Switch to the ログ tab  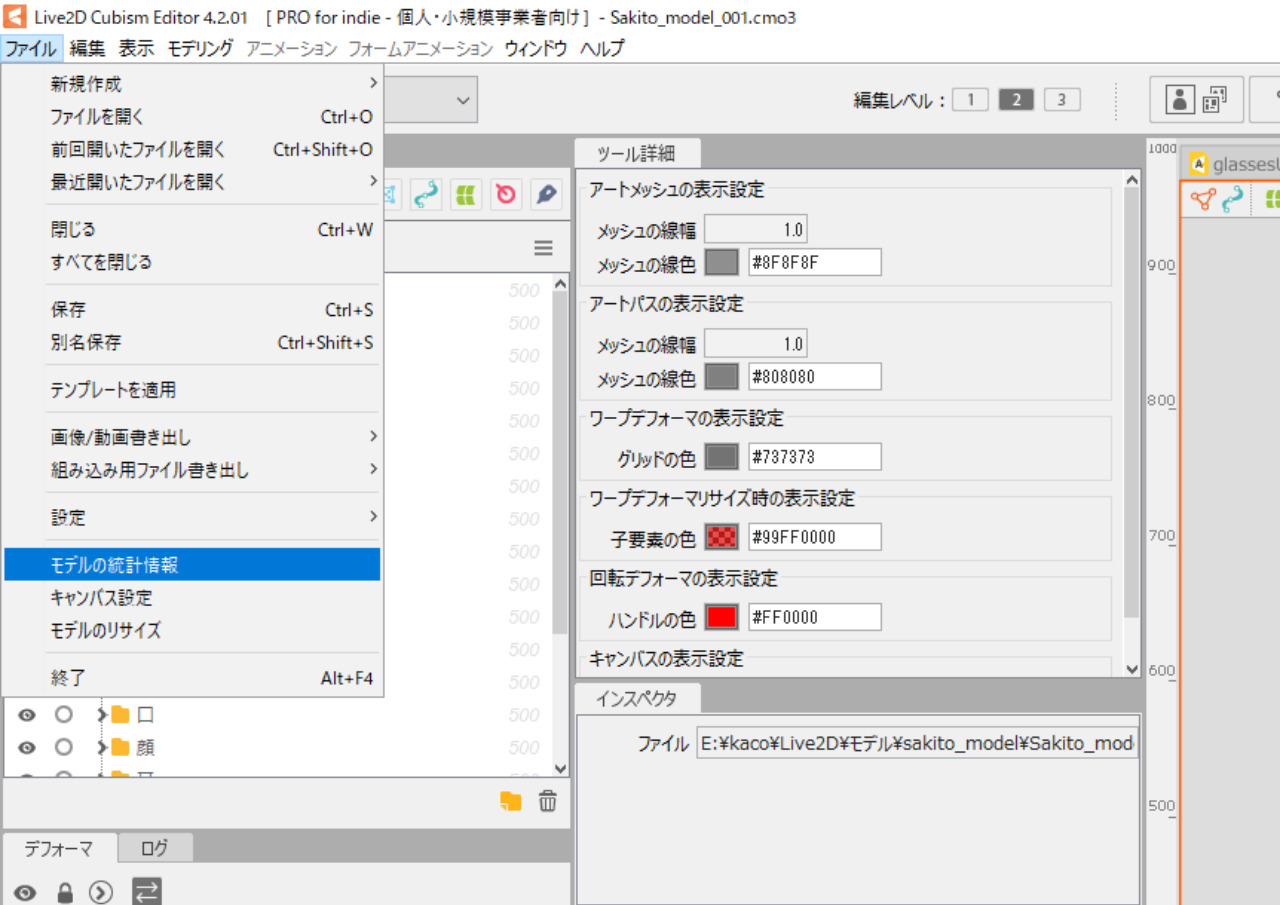[155, 849]
